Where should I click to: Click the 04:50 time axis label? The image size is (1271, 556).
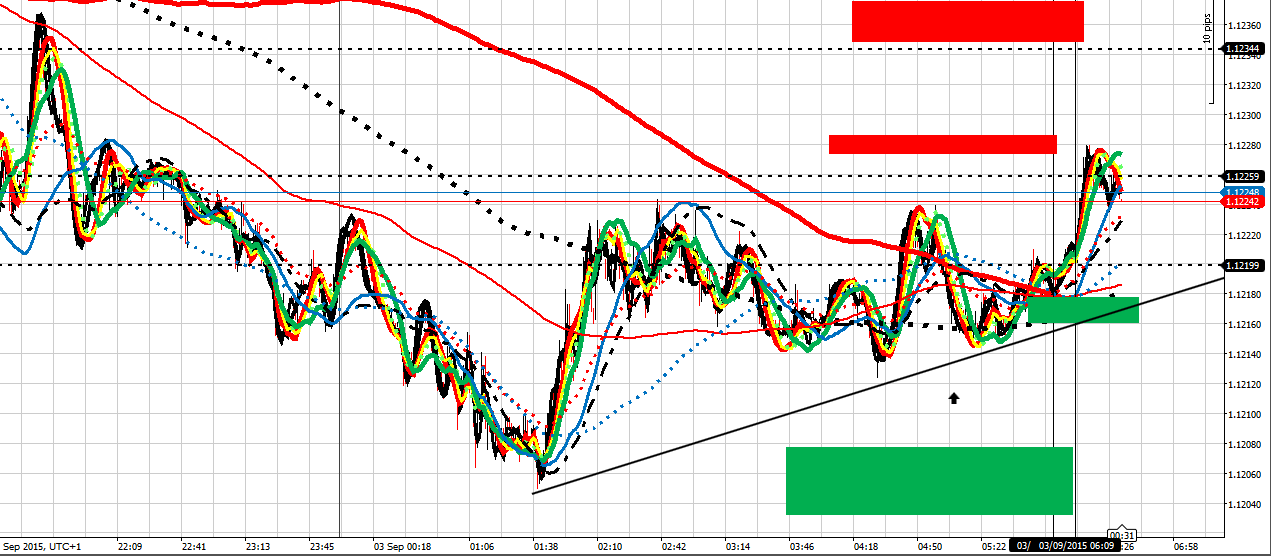930,547
